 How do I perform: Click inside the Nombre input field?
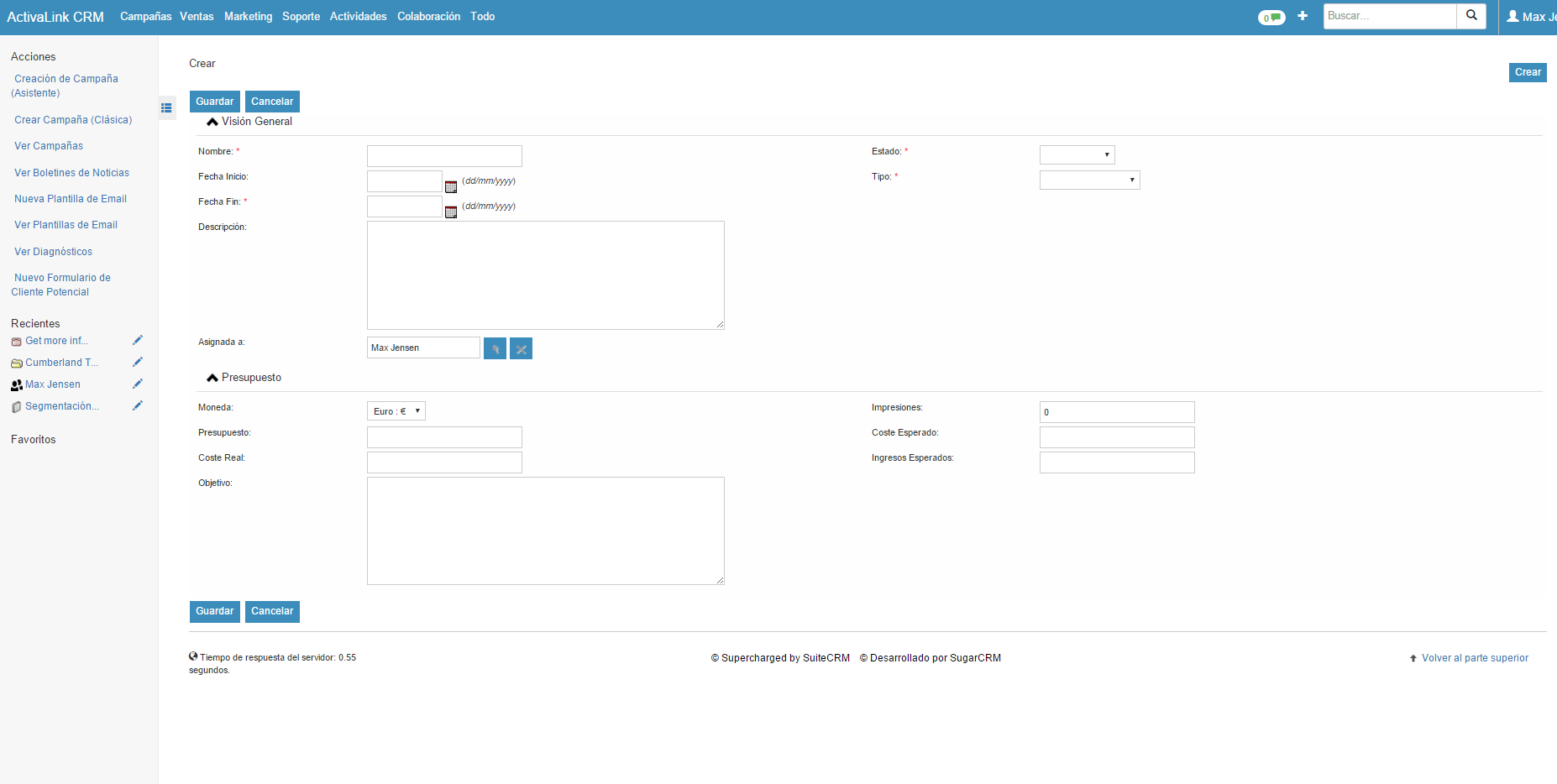tap(443, 155)
